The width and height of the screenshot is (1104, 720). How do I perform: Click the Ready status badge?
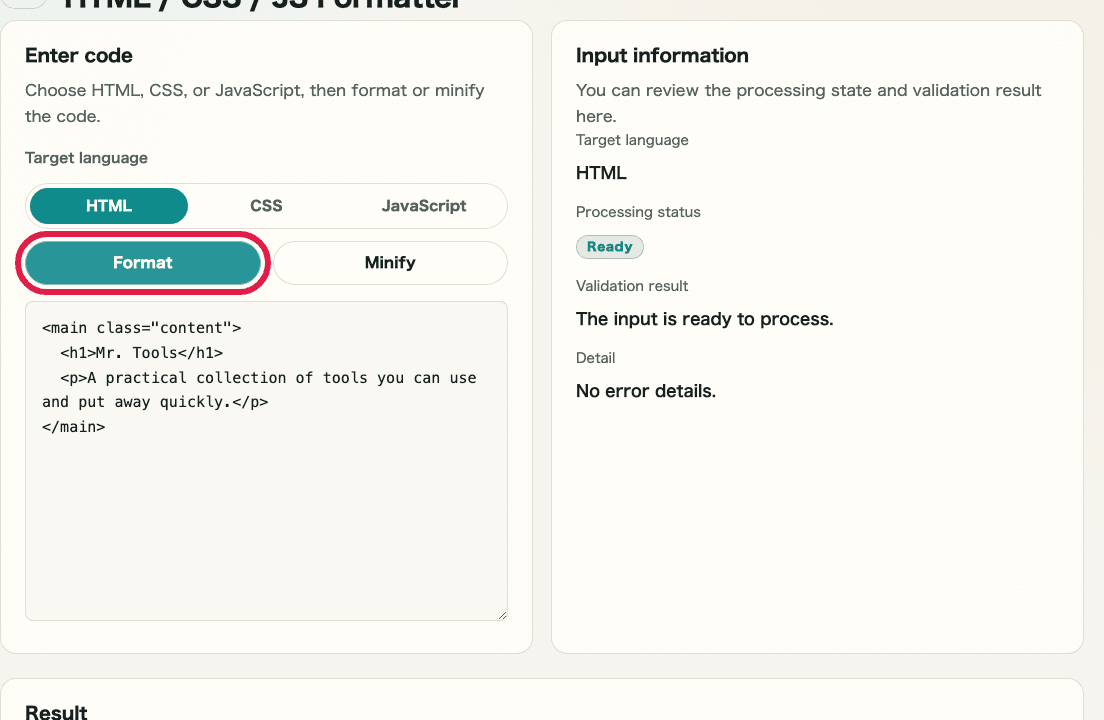[610, 246]
